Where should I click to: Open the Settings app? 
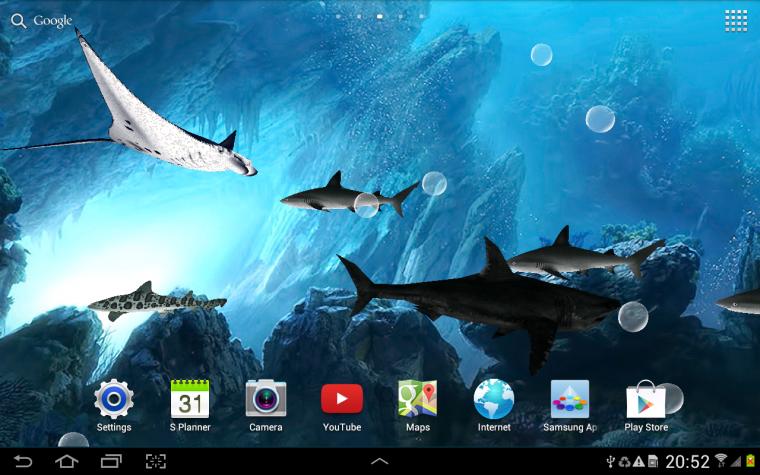(x=114, y=400)
